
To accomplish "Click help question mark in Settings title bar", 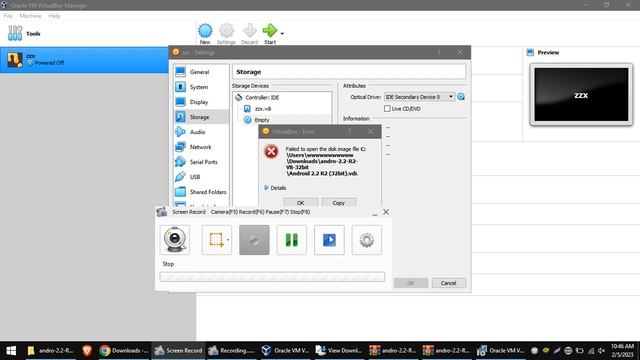I will click(x=439, y=52).
